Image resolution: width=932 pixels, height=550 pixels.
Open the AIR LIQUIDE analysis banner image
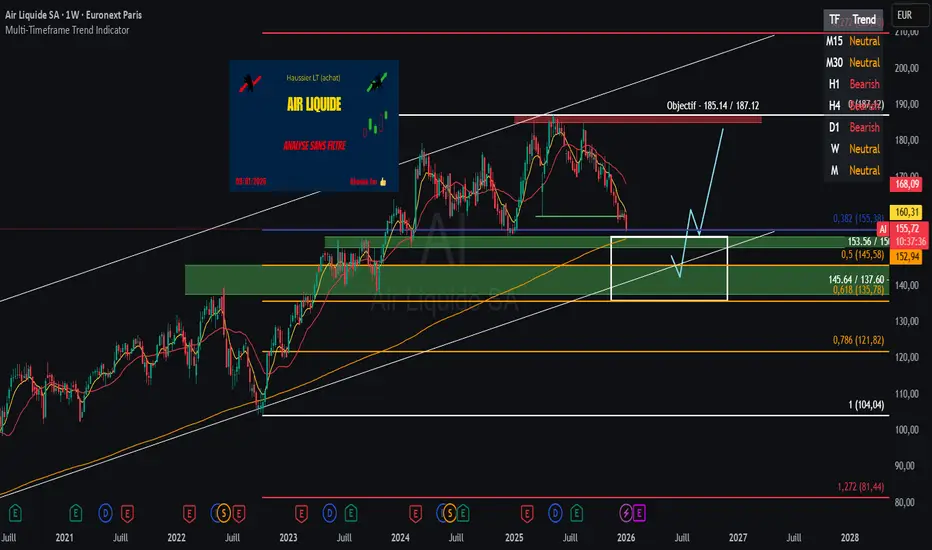tap(314, 125)
